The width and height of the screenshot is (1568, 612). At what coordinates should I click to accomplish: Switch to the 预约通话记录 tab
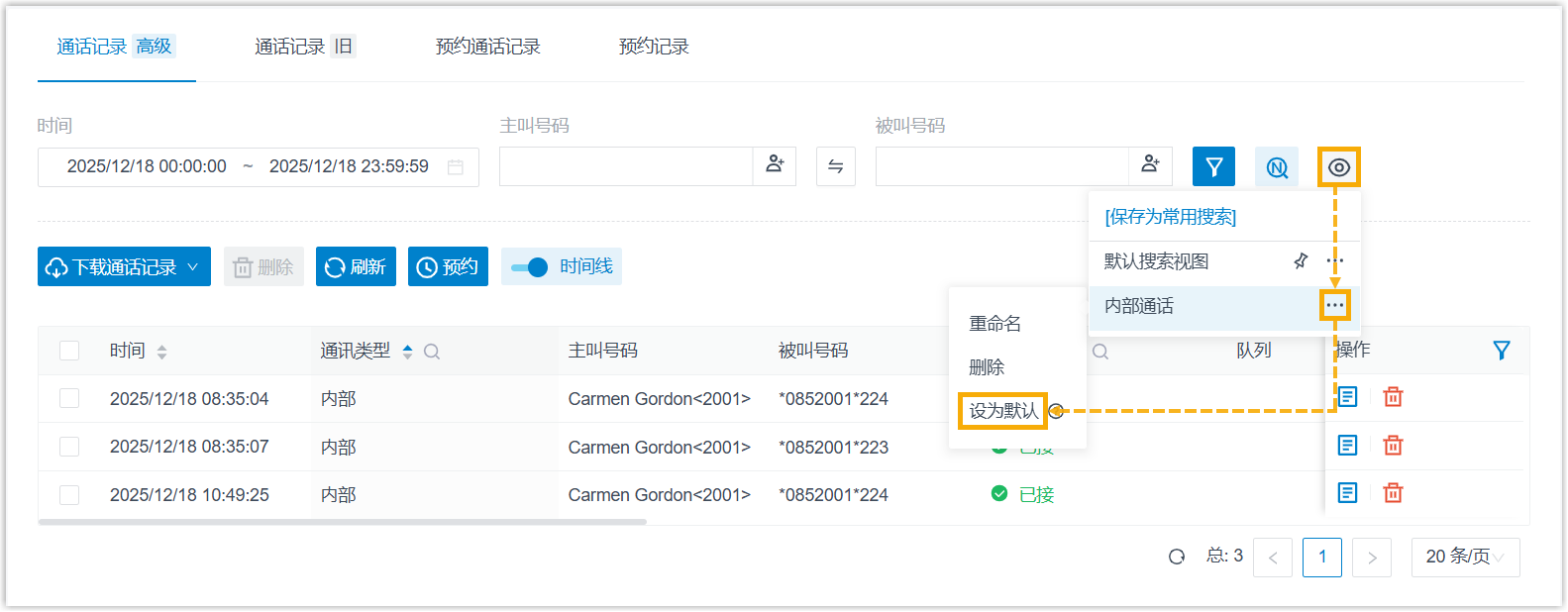pyautogui.click(x=487, y=47)
